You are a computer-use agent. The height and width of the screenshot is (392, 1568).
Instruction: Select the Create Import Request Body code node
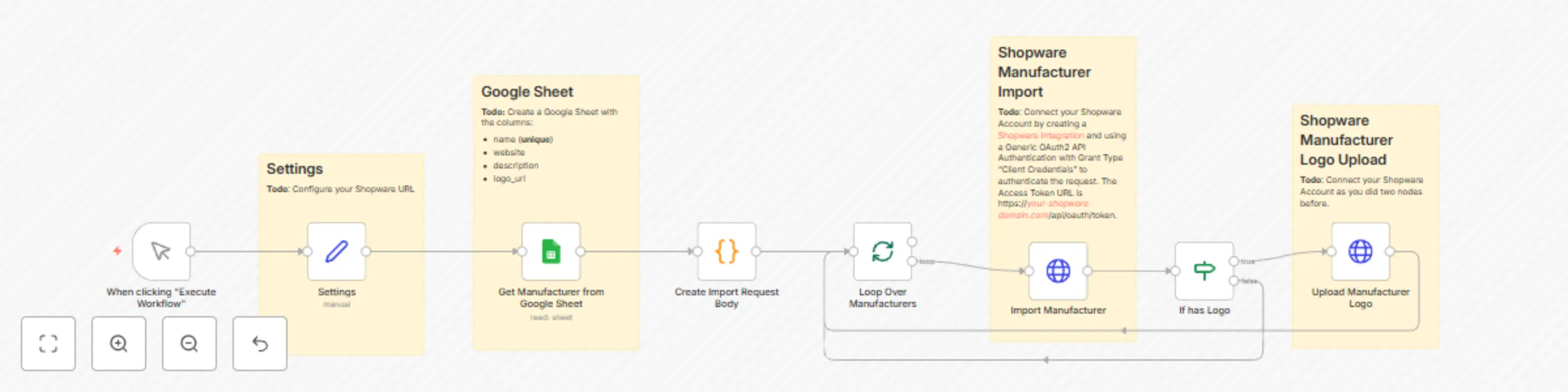tap(727, 252)
